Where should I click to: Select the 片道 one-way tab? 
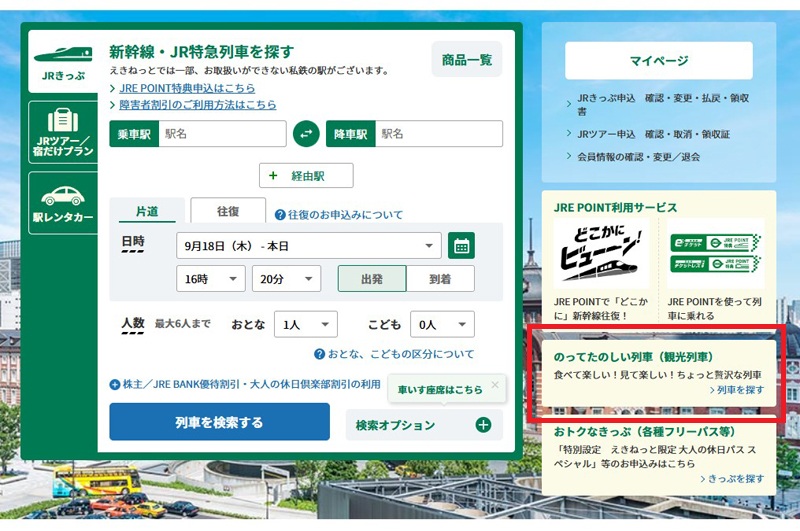147,211
